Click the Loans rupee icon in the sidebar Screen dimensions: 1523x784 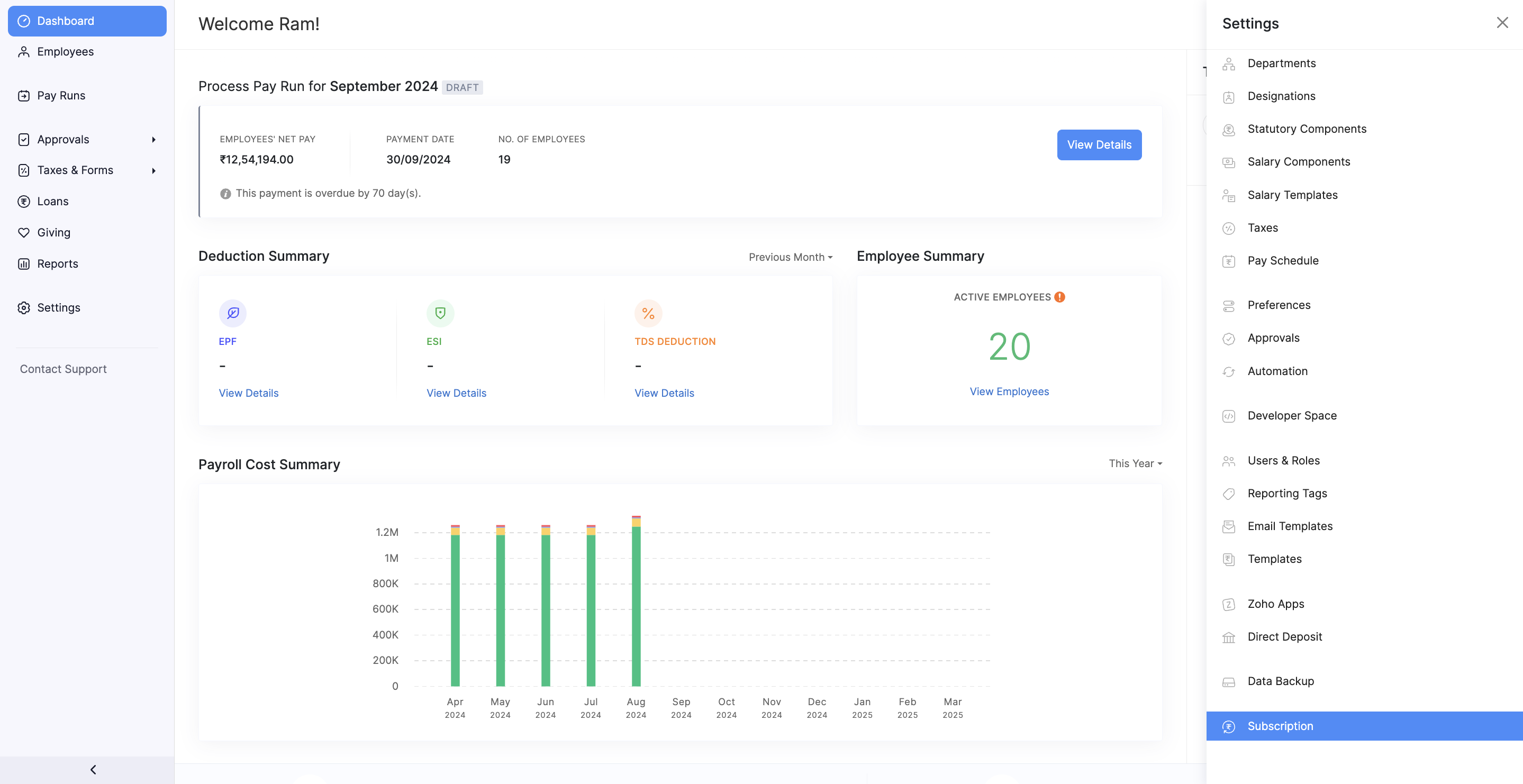click(24, 202)
